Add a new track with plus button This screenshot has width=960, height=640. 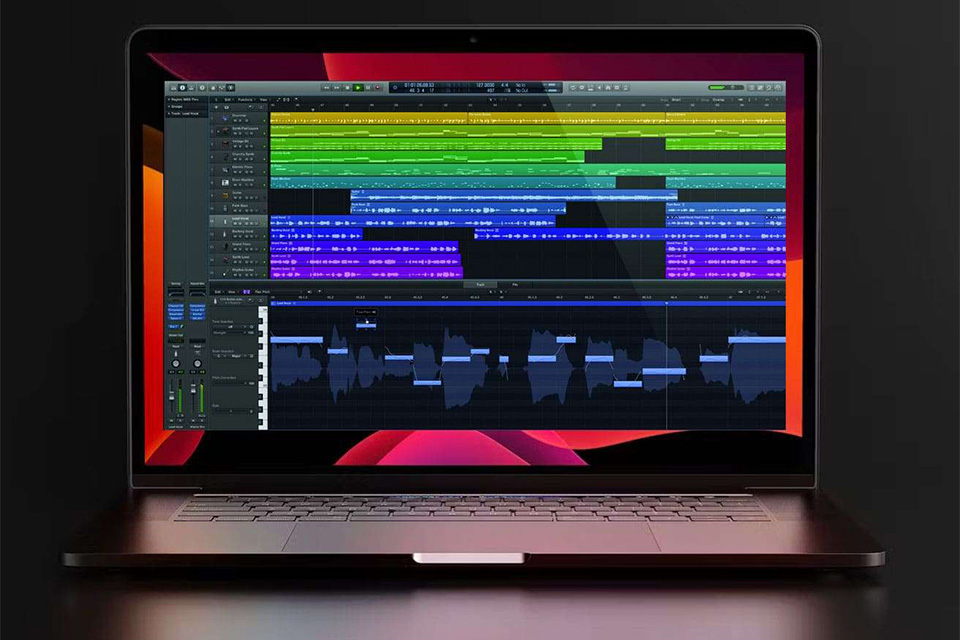(216, 107)
